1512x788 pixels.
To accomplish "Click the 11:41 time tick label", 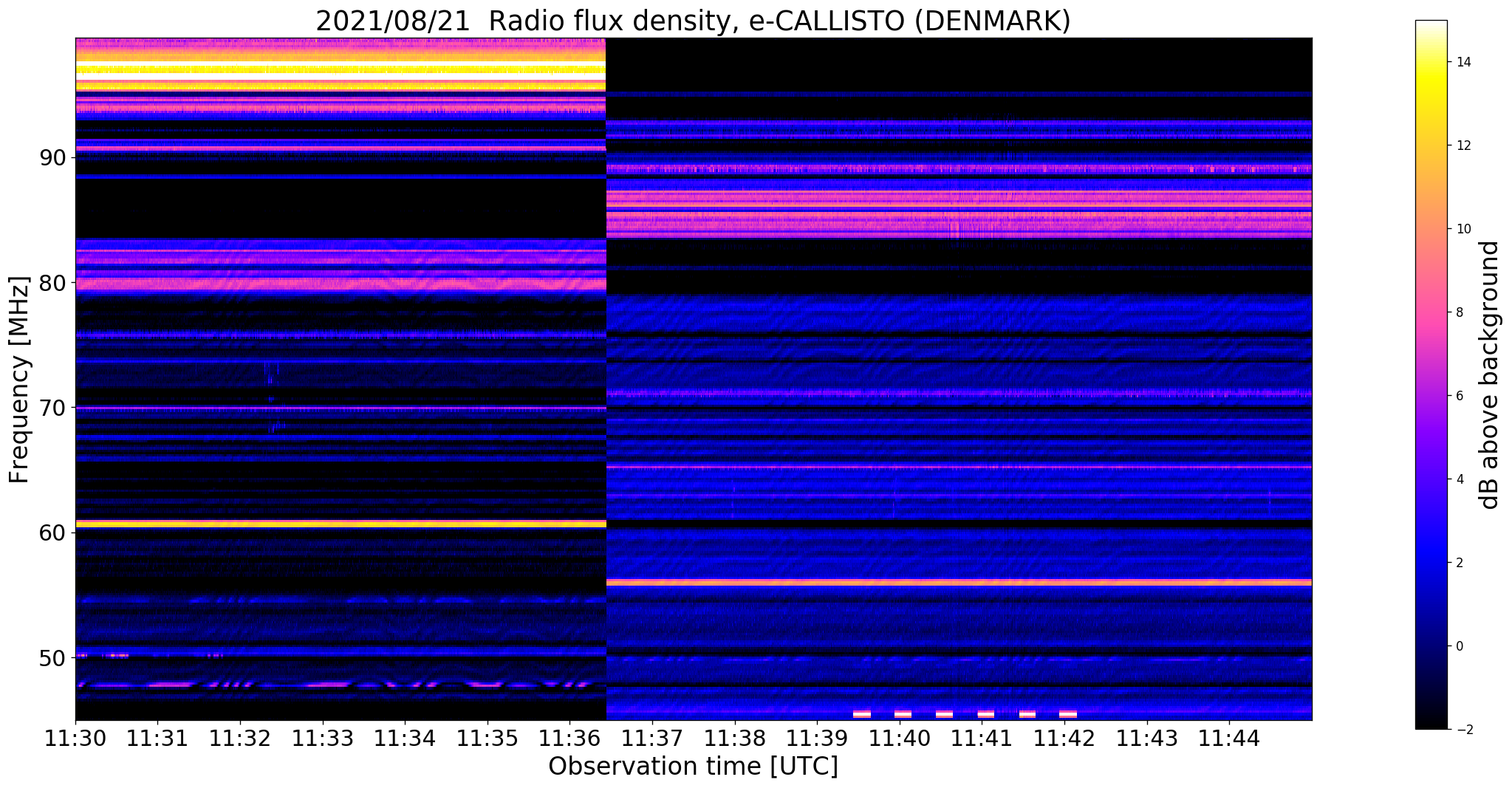I will [x=982, y=739].
